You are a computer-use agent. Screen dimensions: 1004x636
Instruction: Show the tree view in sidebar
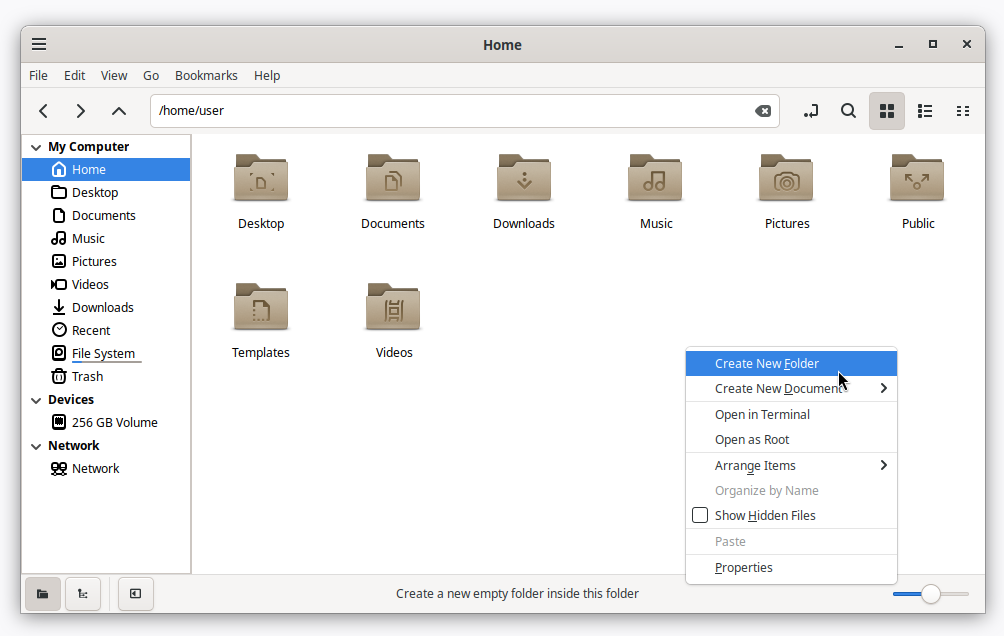click(83, 594)
